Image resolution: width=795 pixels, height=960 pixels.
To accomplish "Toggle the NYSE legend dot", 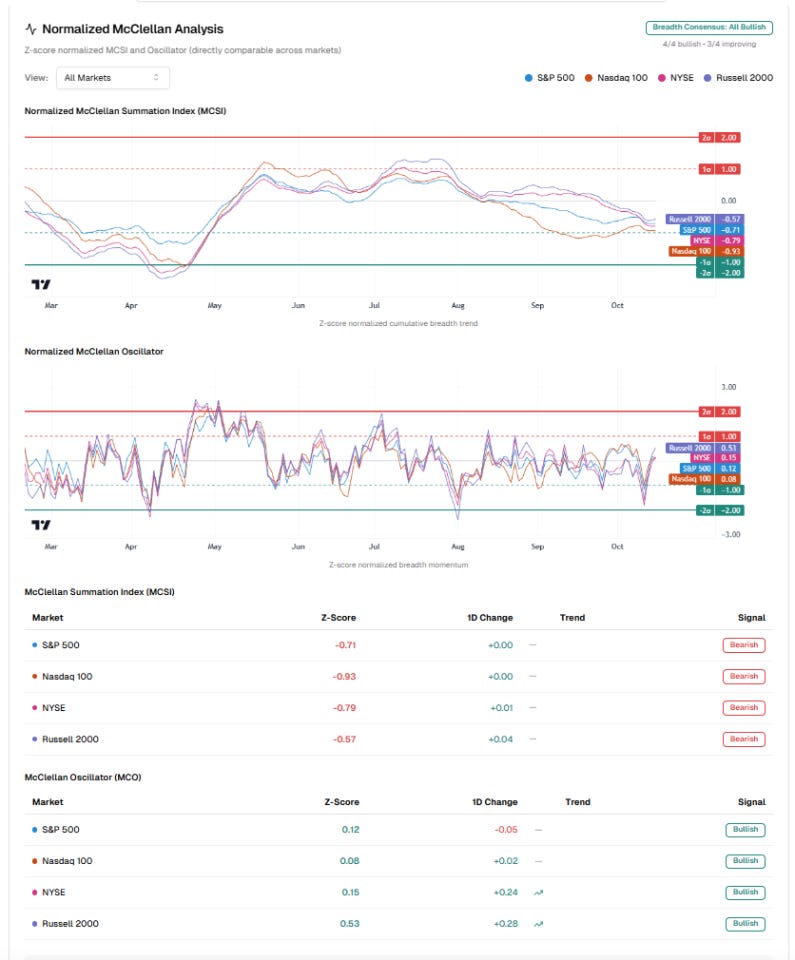I will [661, 78].
